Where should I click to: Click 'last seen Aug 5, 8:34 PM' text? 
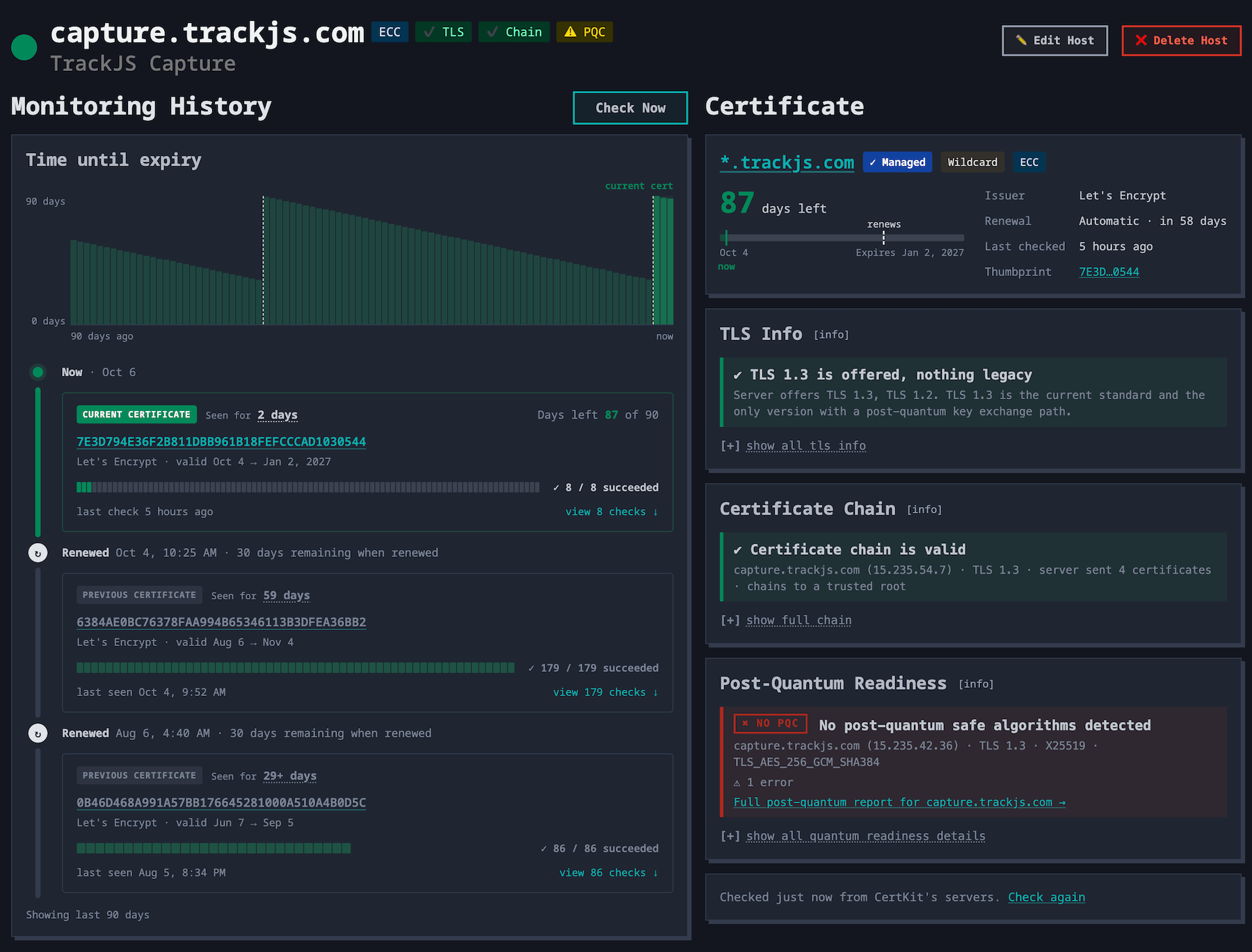(x=151, y=873)
